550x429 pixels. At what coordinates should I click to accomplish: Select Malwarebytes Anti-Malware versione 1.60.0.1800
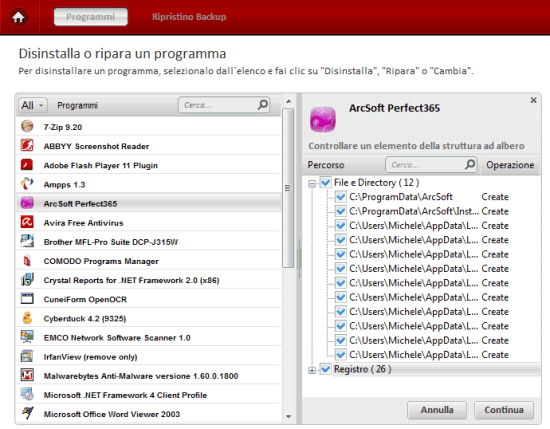pos(149,375)
